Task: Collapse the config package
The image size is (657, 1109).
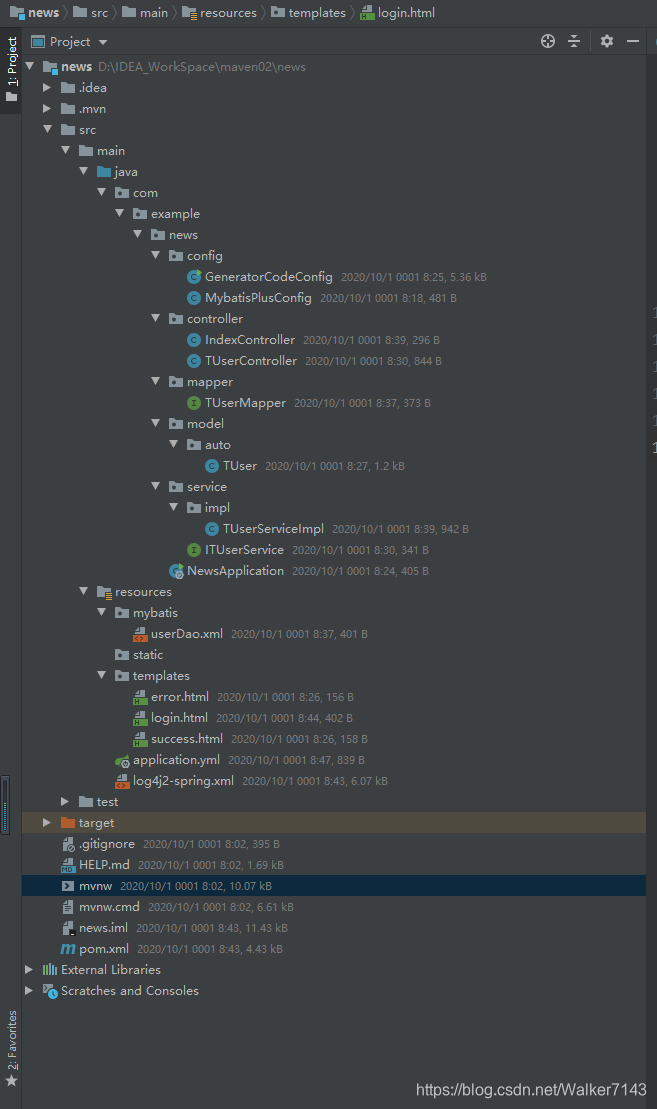Action: (x=156, y=255)
